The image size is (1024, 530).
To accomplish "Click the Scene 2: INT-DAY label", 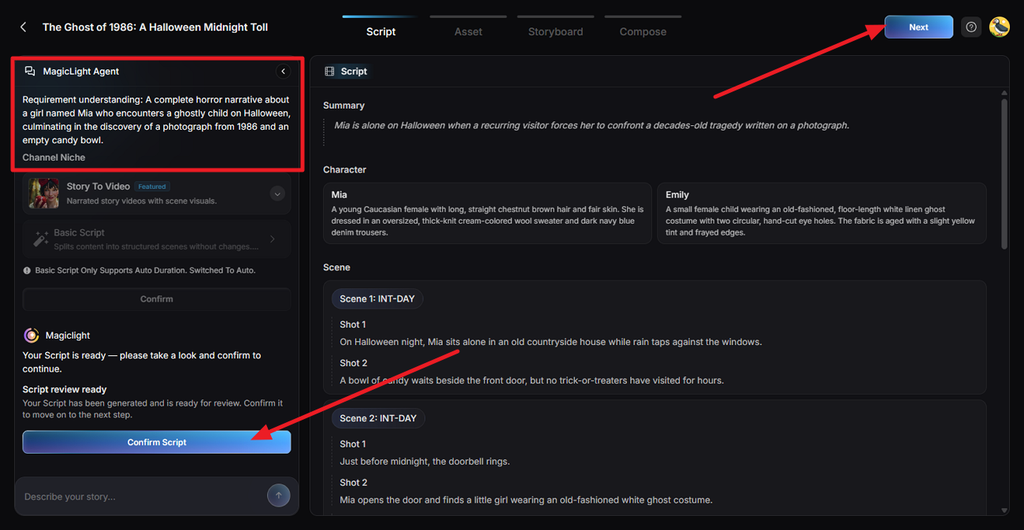I will point(378,418).
